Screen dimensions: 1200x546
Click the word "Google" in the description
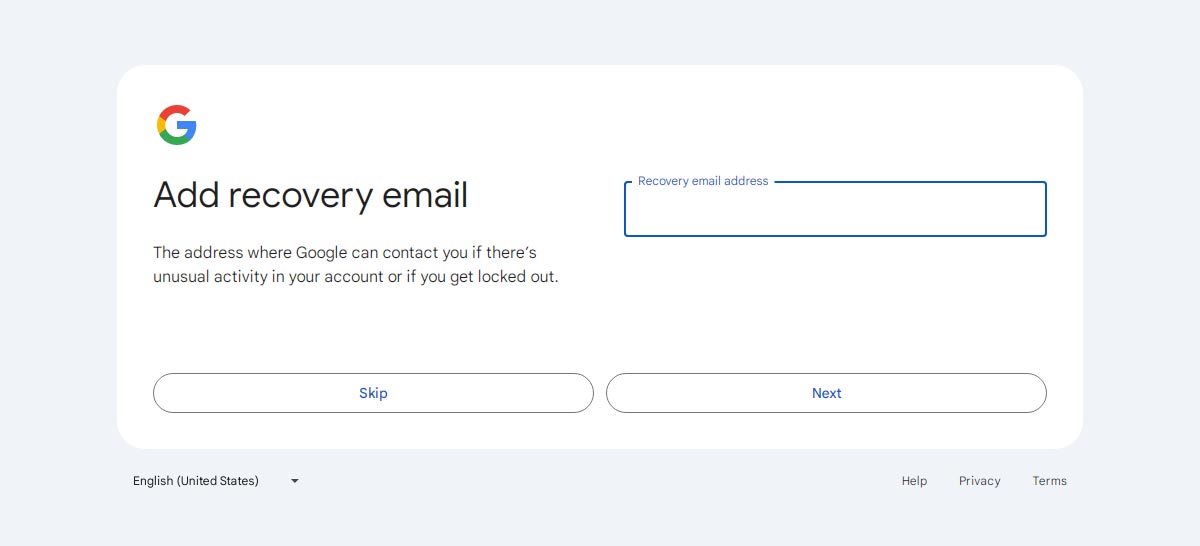tap(321, 253)
